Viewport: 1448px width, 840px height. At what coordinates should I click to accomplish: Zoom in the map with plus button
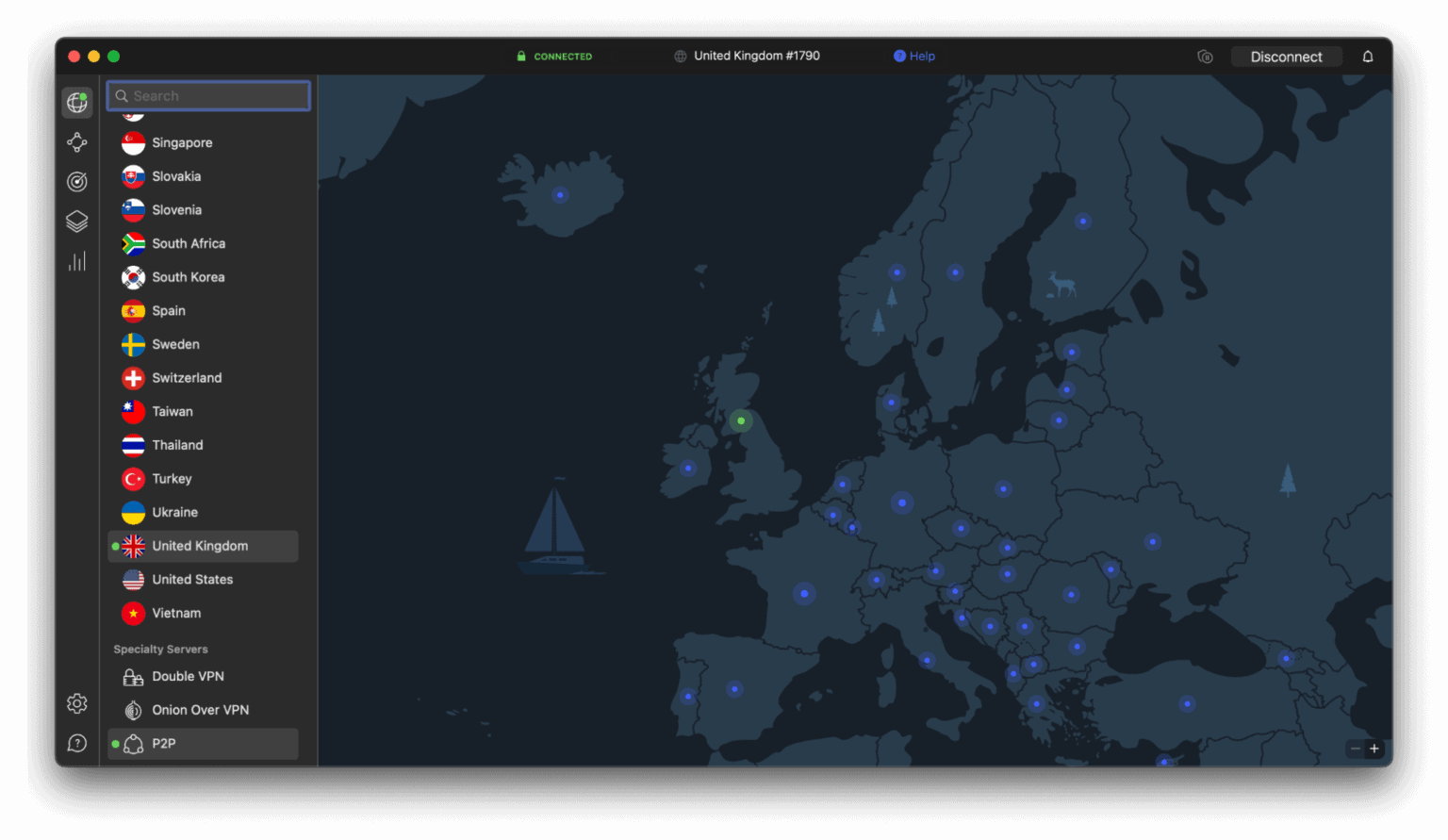[x=1374, y=749]
